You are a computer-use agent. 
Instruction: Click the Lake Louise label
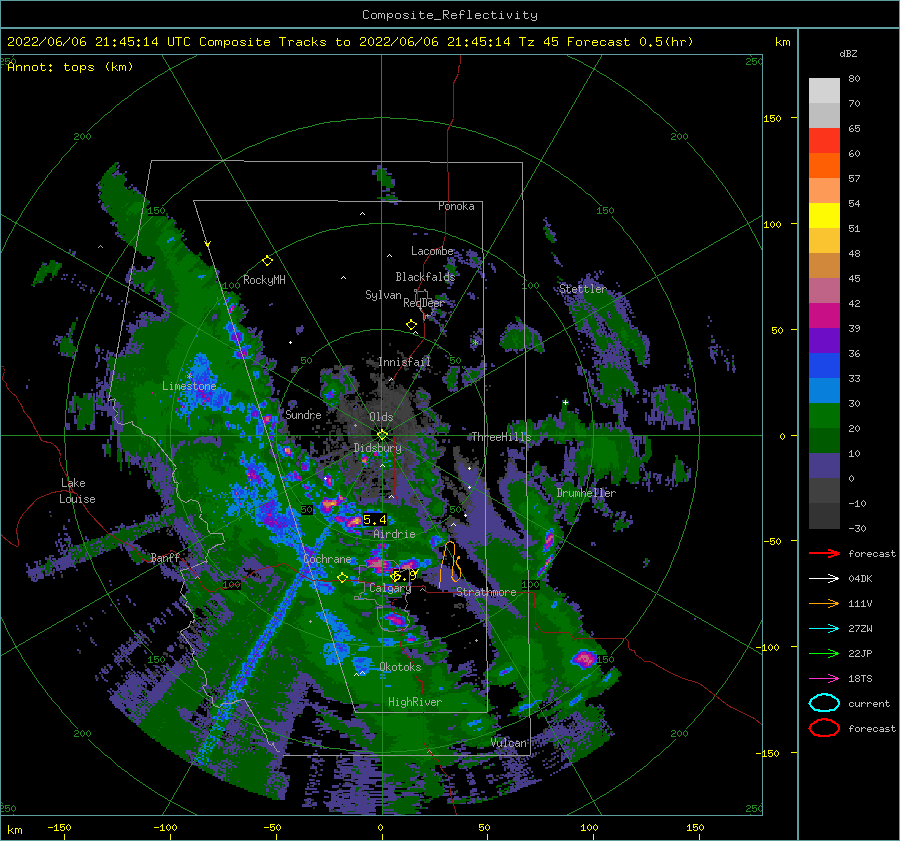tap(77, 491)
